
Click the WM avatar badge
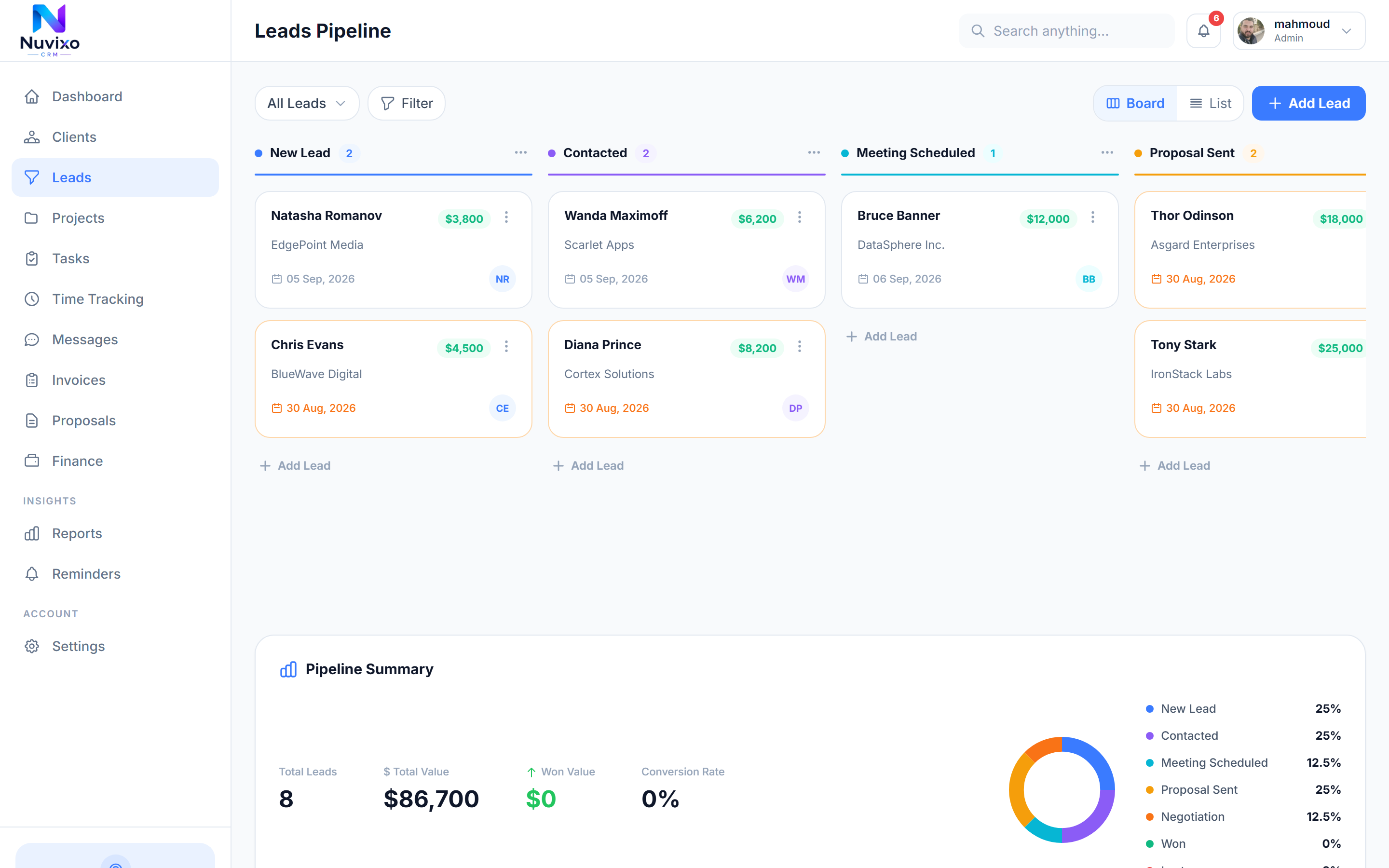click(795, 279)
